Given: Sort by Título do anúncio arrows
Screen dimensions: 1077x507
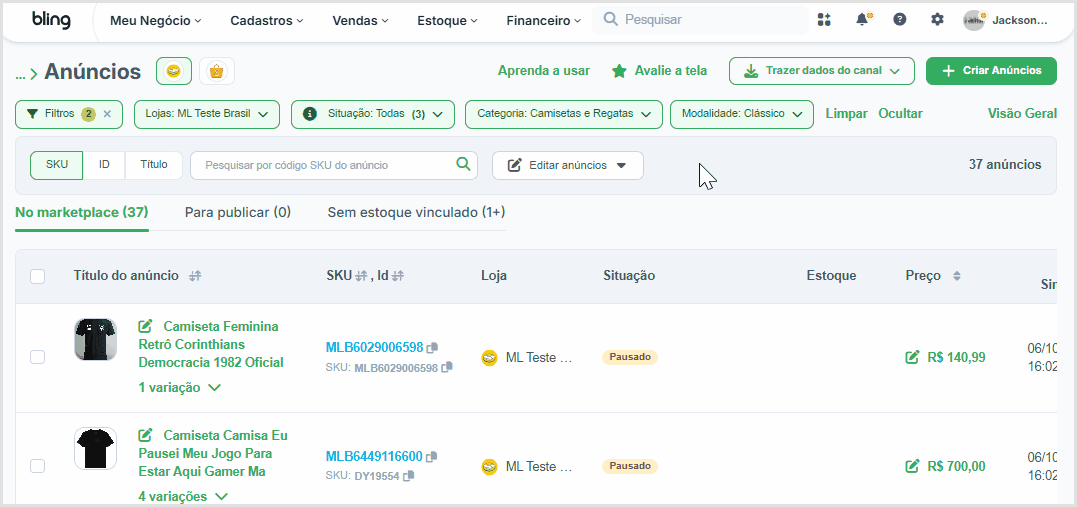Looking at the screenshot, I should (195, 276).
